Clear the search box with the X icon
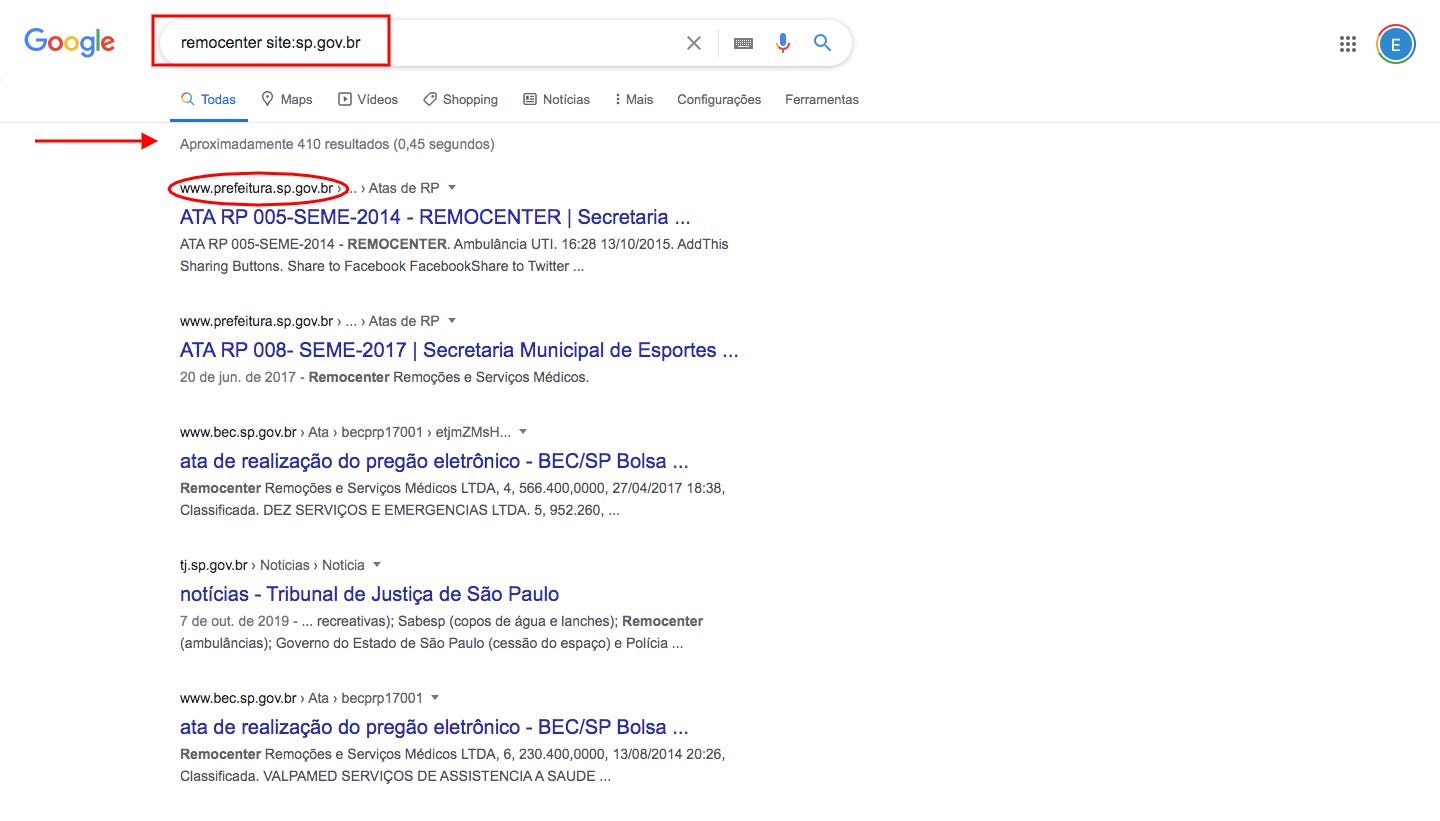Viewport: 1440px width, 821px height. (x=693, y=43)
